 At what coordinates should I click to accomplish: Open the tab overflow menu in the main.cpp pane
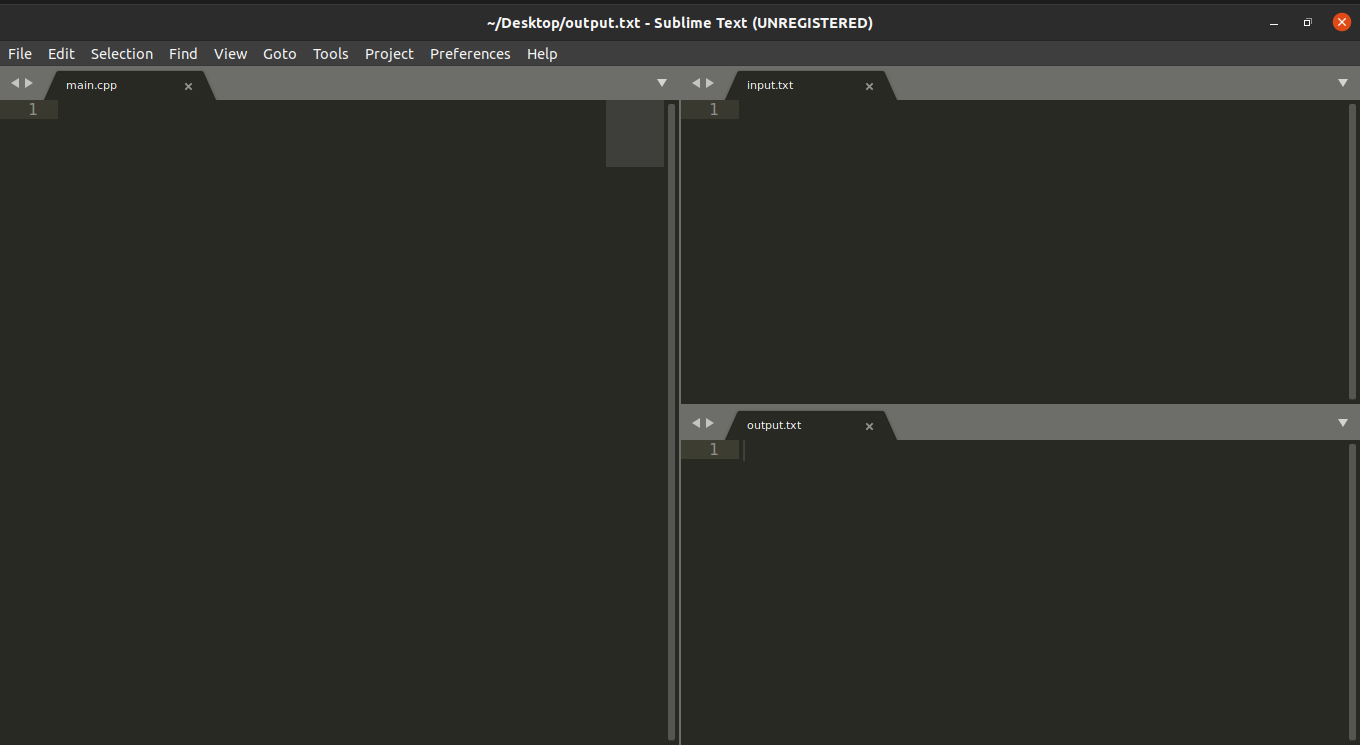(x=661, y=83)
